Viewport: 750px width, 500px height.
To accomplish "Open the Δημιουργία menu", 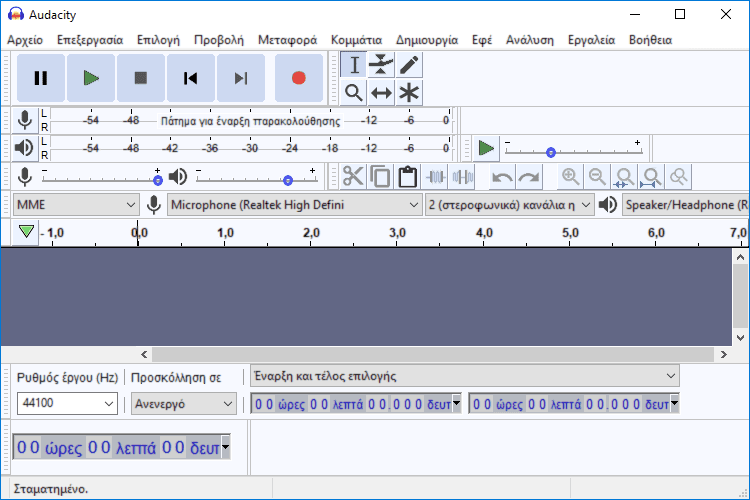I will point(427,40).
